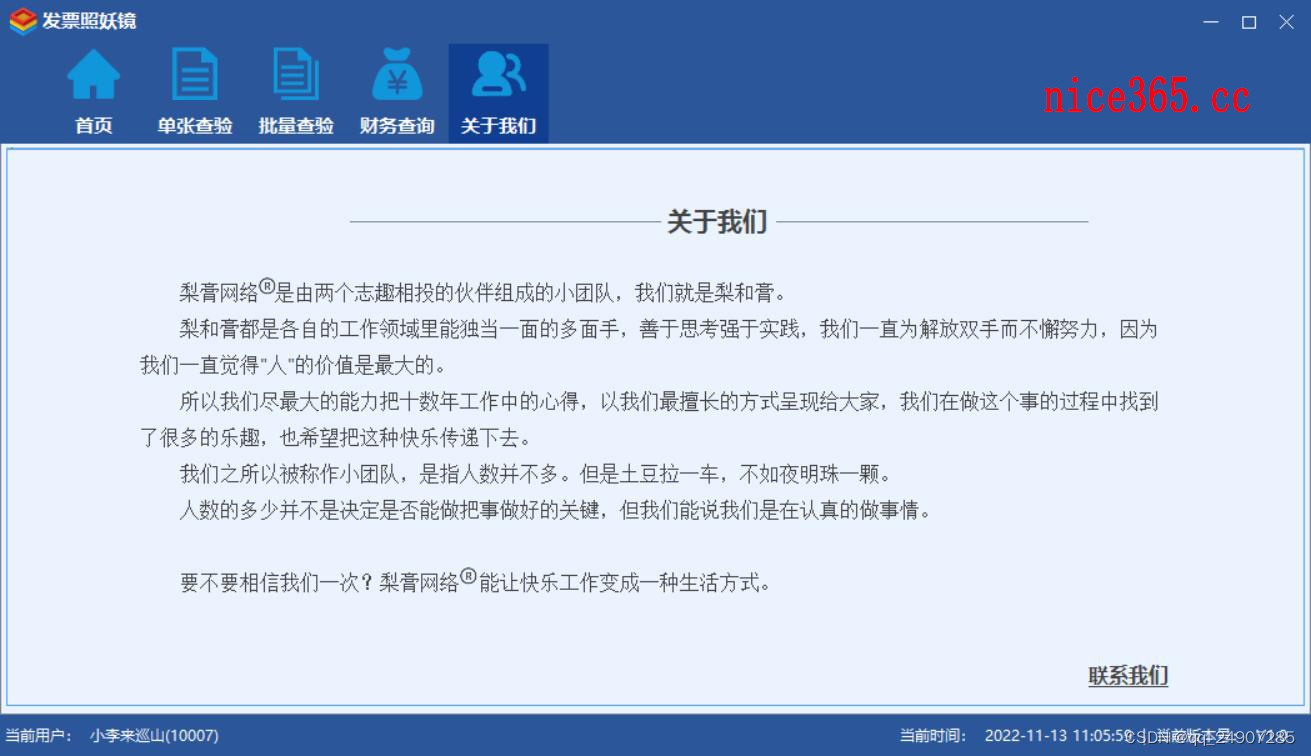Click line 要不要相信我们一次
1311x756 pixels.
point(476,581)
